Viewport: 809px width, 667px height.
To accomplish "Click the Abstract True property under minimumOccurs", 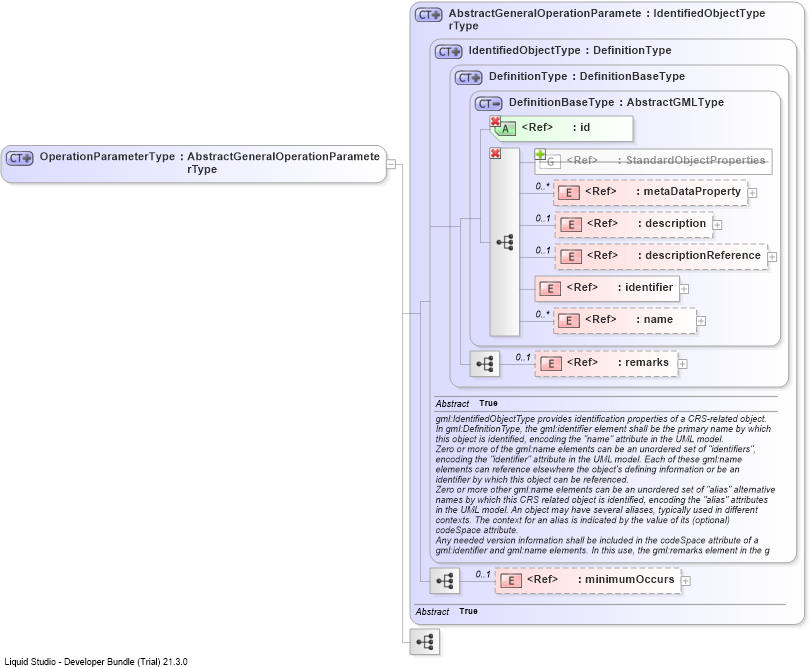I will [x=447, y=611].
